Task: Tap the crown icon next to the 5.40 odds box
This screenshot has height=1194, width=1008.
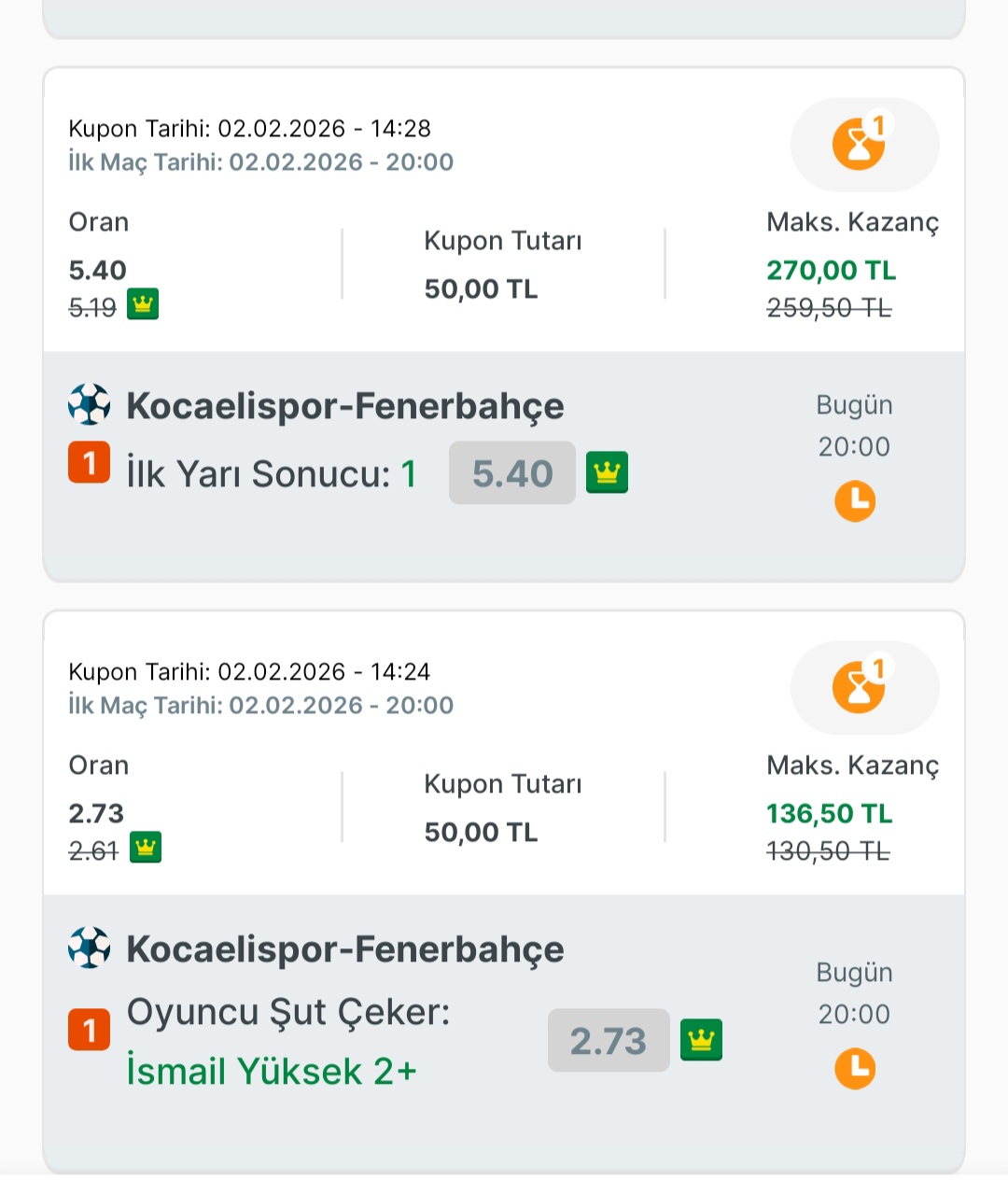Action: [x=607, y=472]
